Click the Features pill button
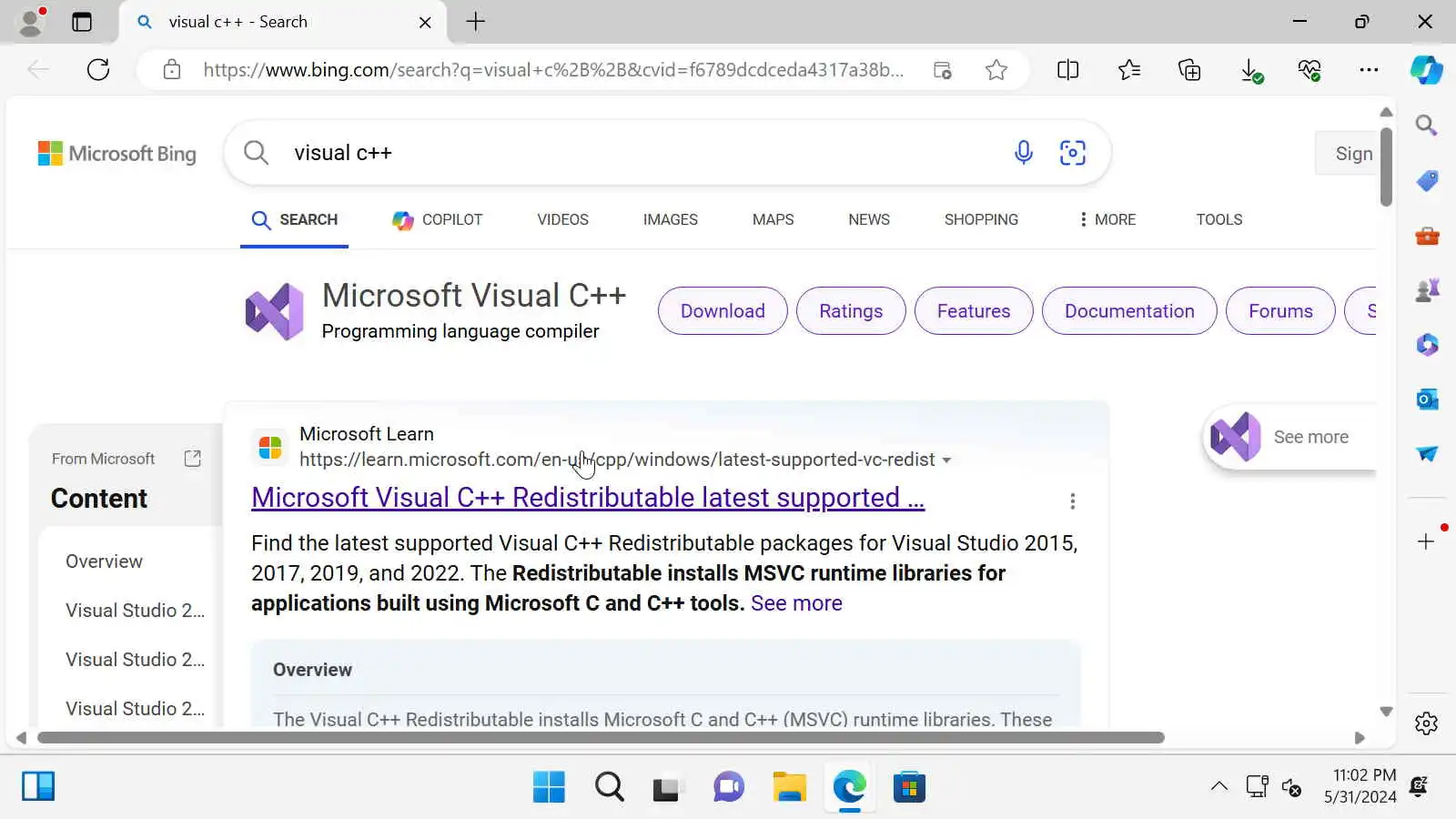The image size is (1456, 819). 974,311
